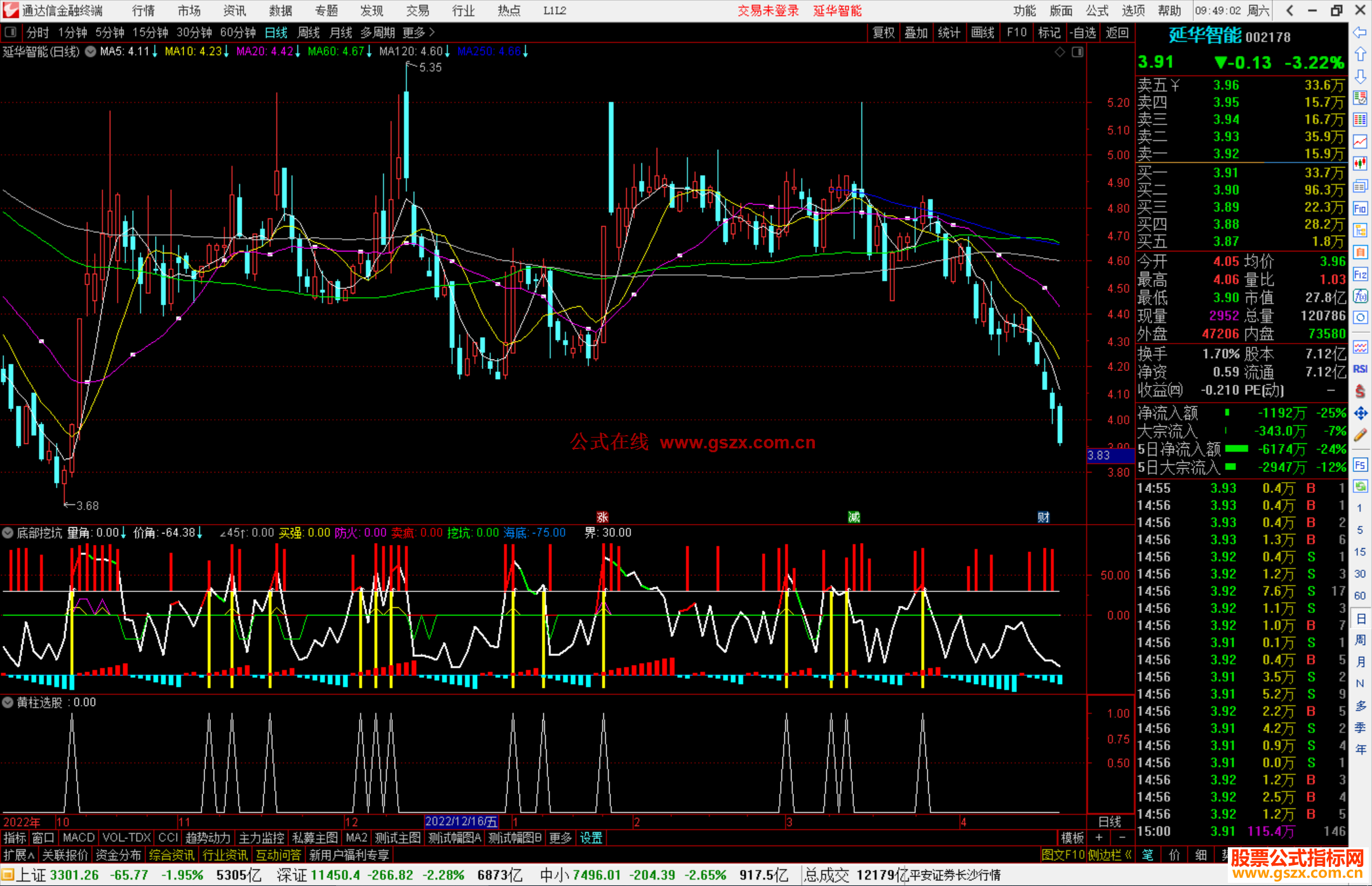Click the back arrow icon in right sidebar

(1360, 32)
